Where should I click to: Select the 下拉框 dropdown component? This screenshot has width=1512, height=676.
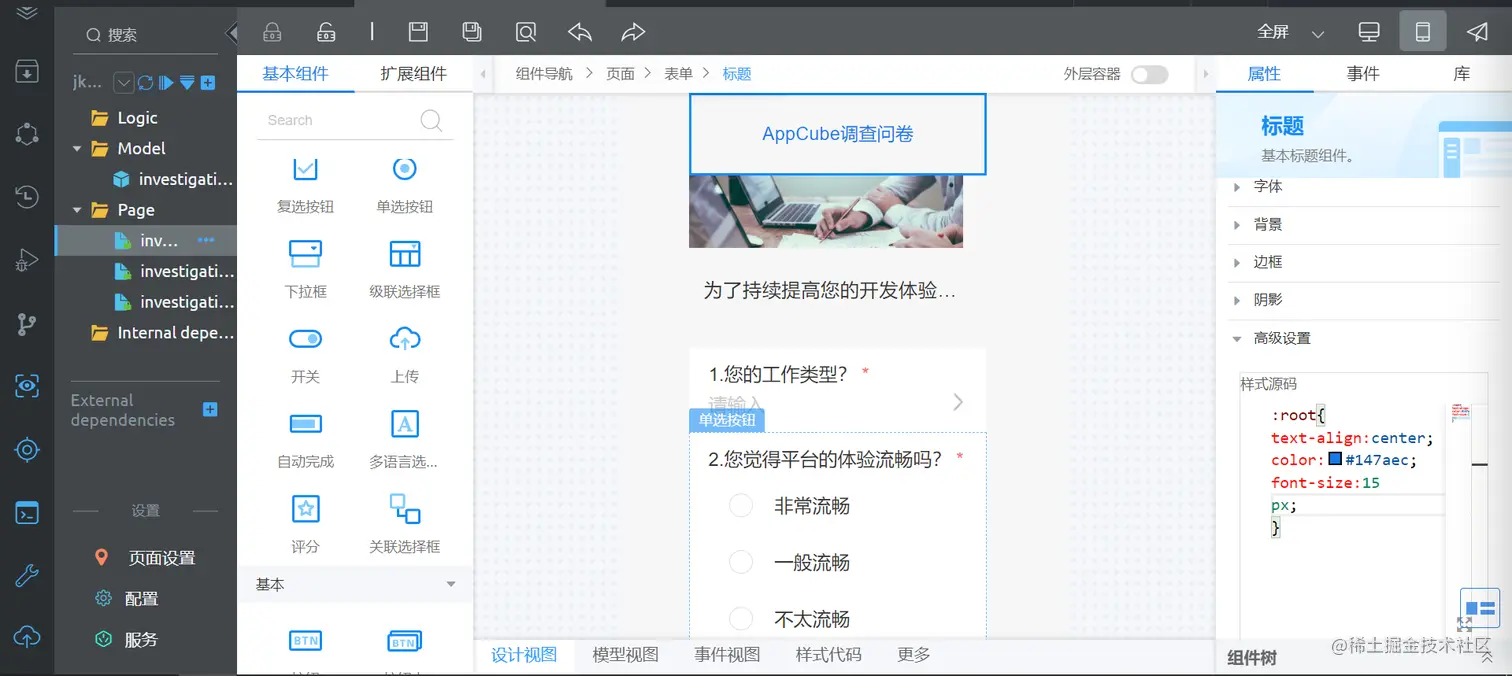pos(305,270)
